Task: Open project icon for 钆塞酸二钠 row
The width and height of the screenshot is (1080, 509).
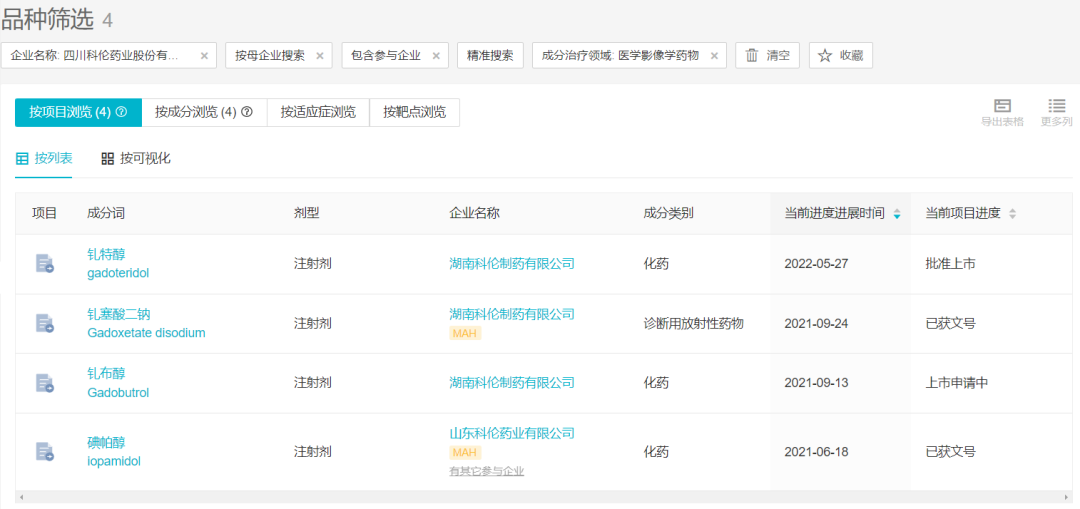Action: point(45,324)
